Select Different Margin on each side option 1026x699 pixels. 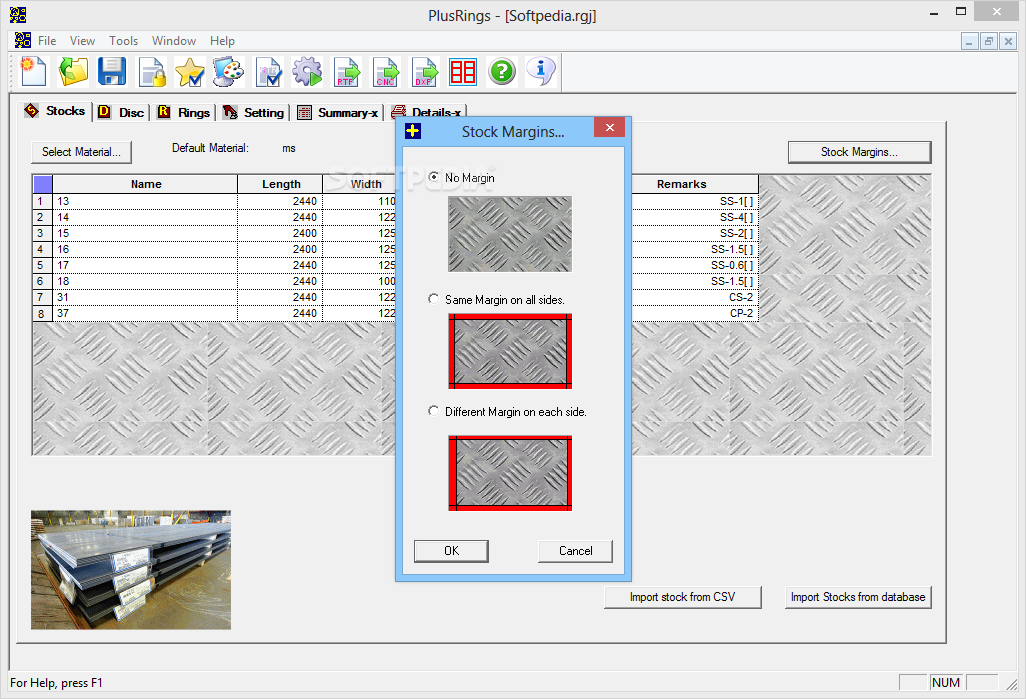coord(433,410)
